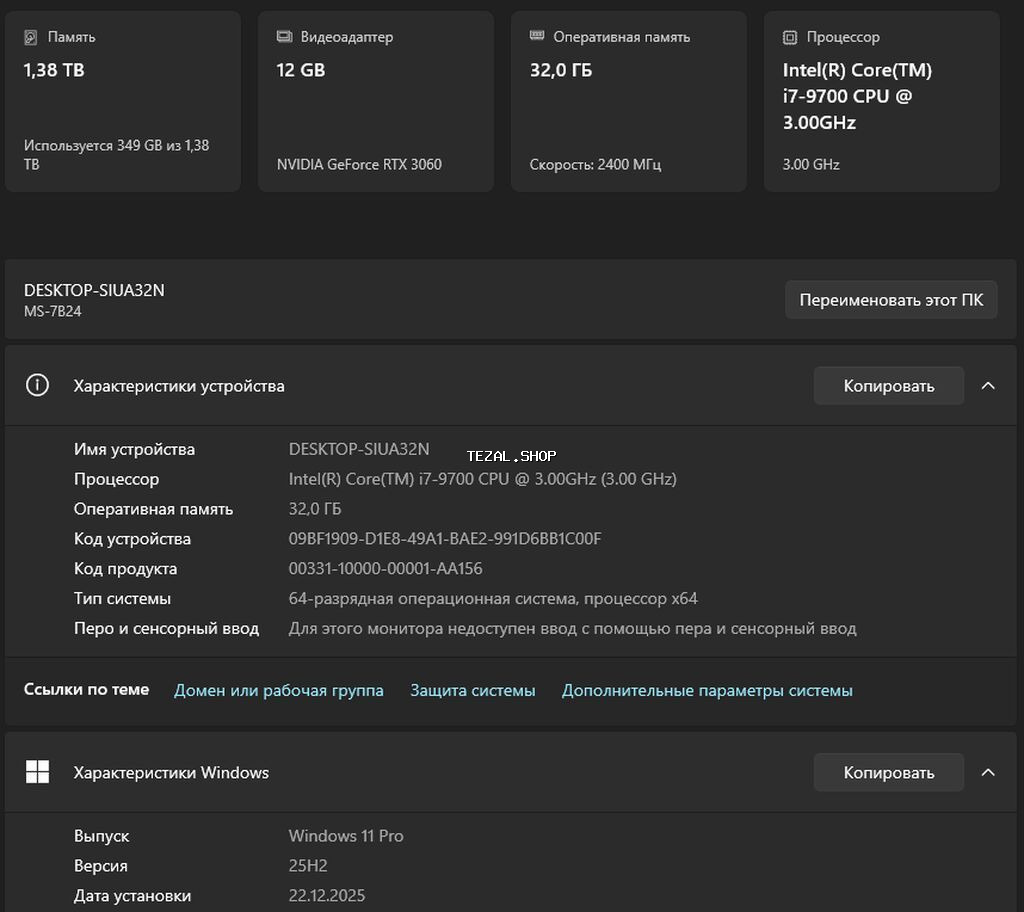Collapse the Характеристики устройства section chevron
The image size is (1024, 912).
[988, 386]
